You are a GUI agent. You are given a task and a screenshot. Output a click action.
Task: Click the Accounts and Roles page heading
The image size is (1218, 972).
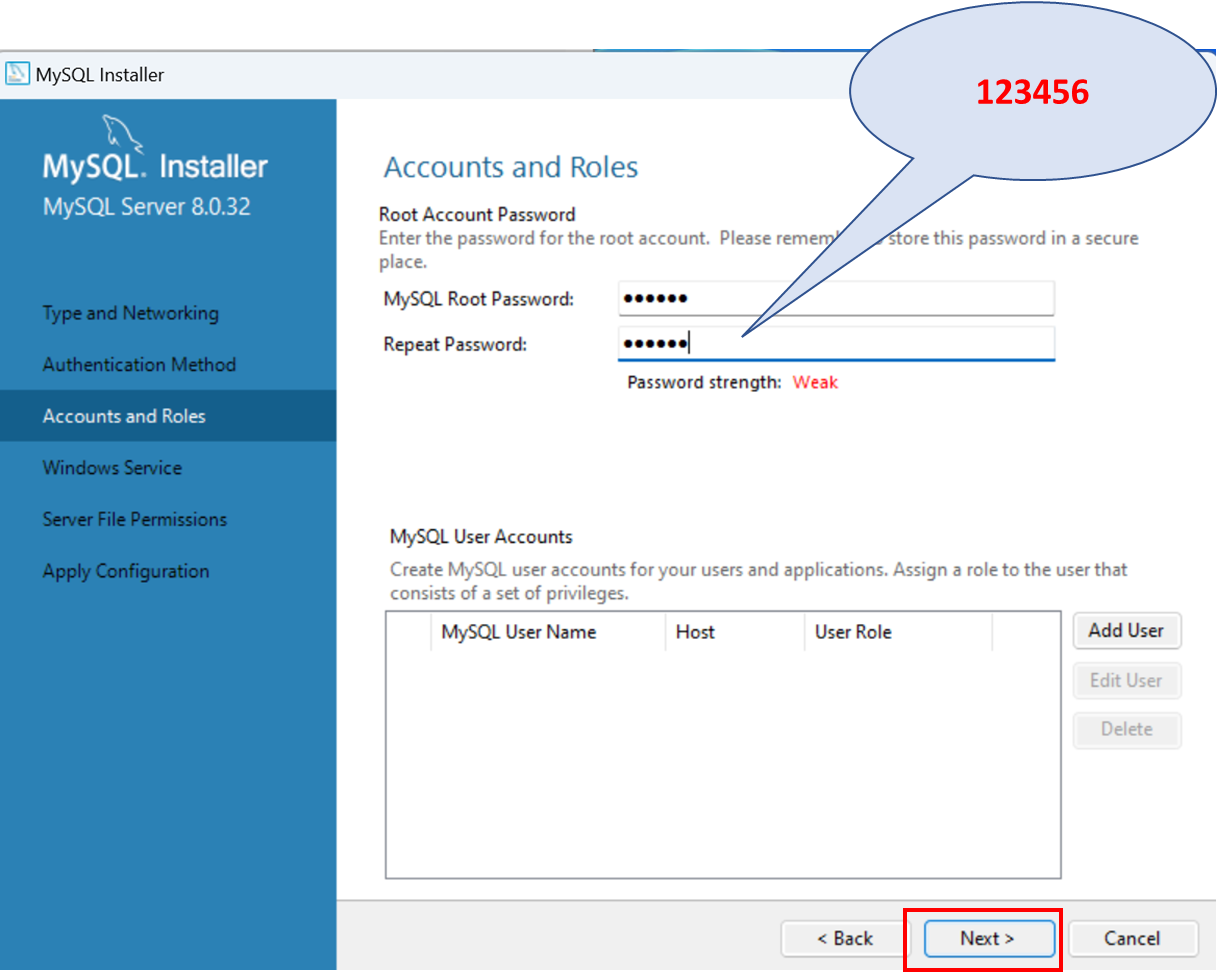511,167
